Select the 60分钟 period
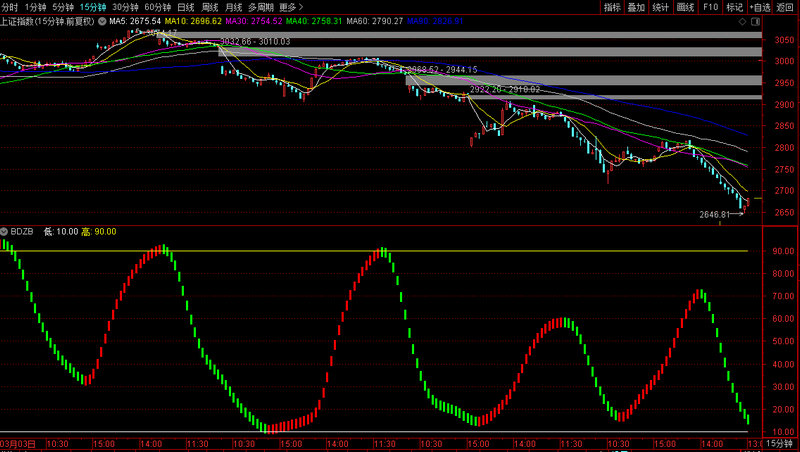Screen dimensions: 800x452 click(x=158, y=7)
